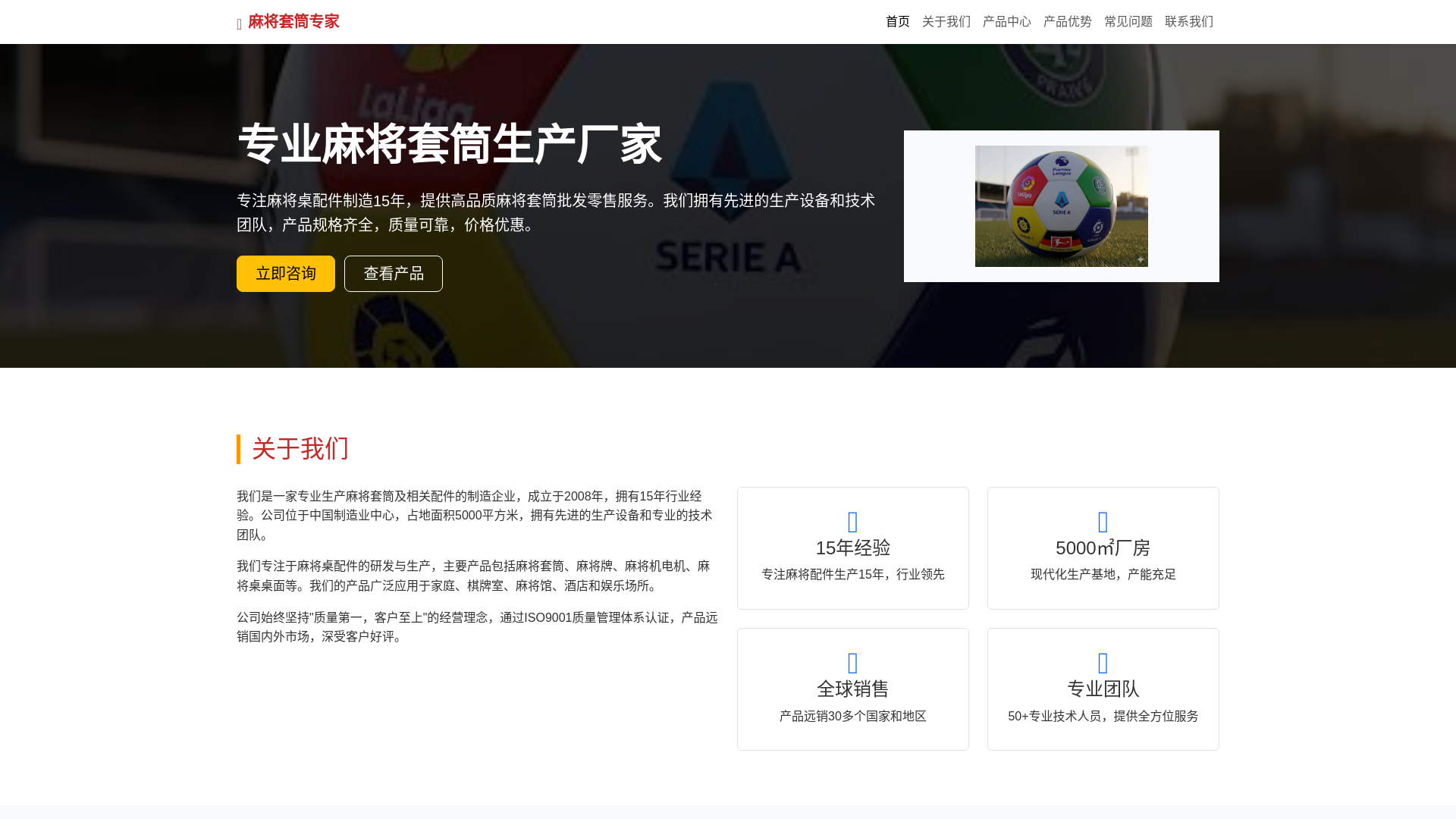Viewport: 1456px width, 819px height.
Task: Click the 专业团队 card title
Action: click(1103, 689)
